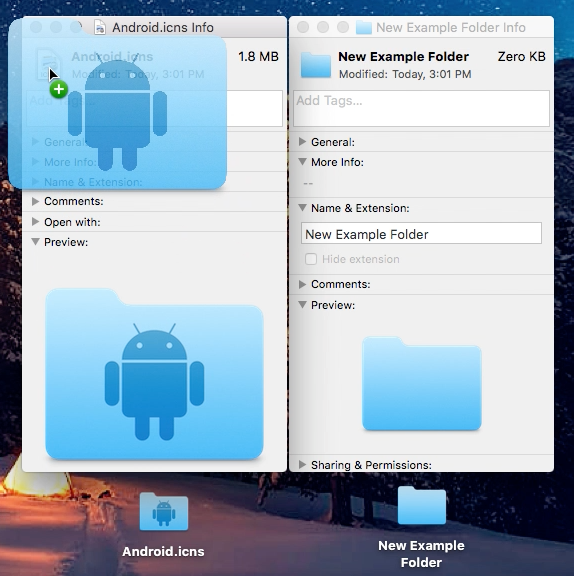Click the Android folder preview image
Screen dimensions: 574x576
click(154, 374)
